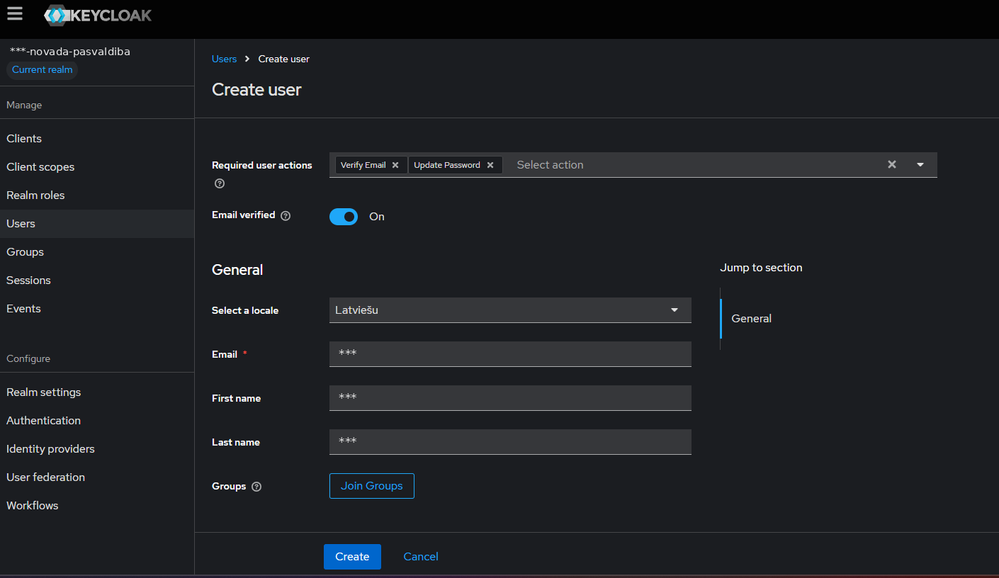999x578 pixels.
Task: Click the Join Groups button
Action: pyautogui.click(x=371, y=486)
